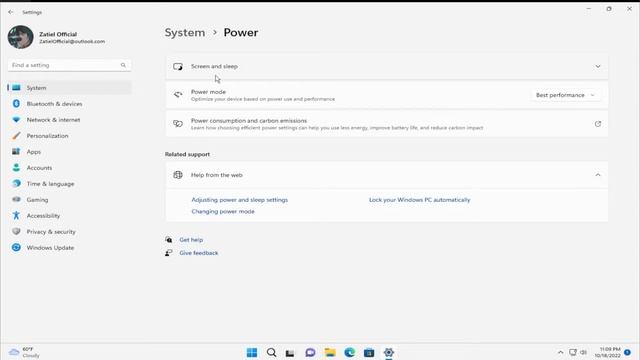Click the Power consumption leaf icon
The image size is (640, 360).
[x=178, y=124]
